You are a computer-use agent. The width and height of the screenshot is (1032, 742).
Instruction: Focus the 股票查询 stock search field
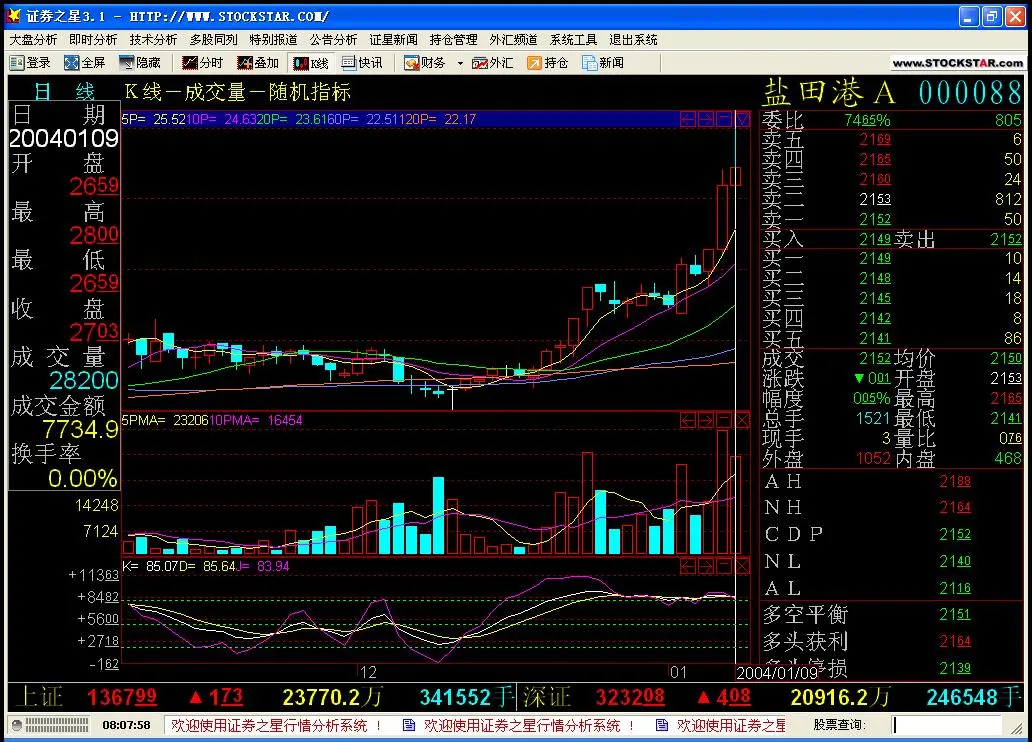[x=946, y=725]
